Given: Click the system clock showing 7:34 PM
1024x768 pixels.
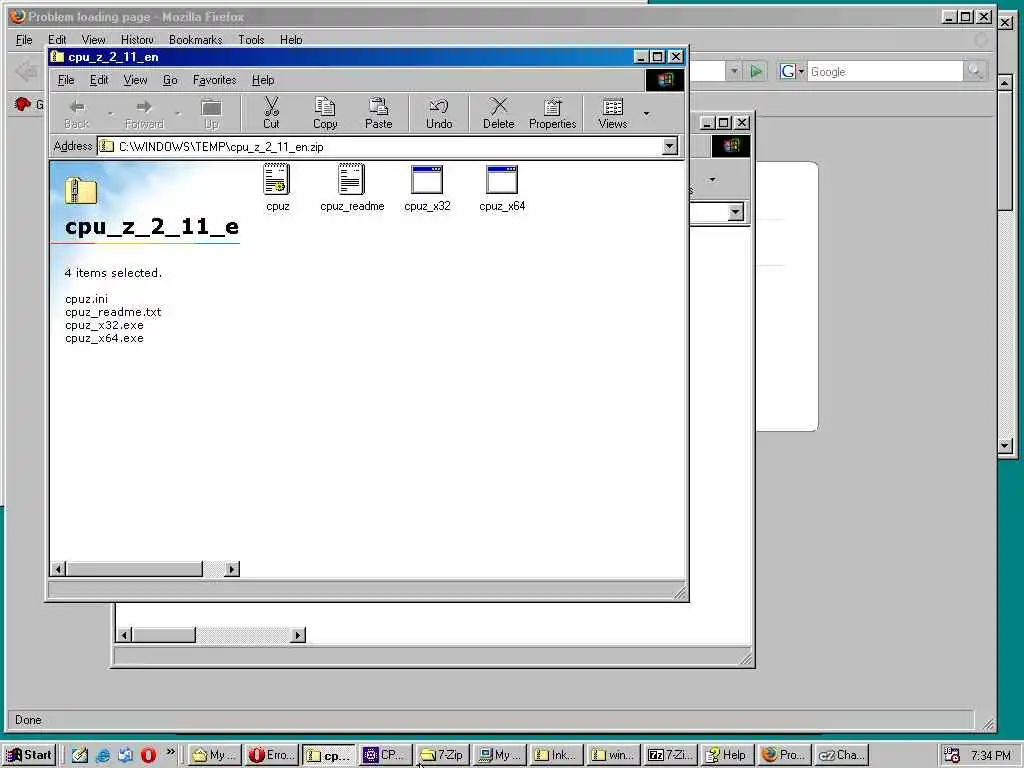Looking at the screenshot, I should point(990,755).
